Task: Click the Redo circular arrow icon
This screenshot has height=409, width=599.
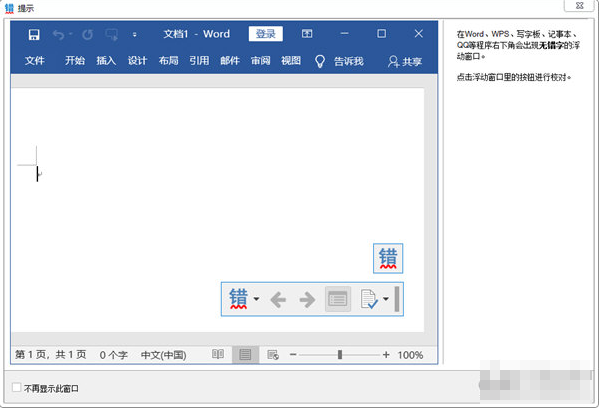Action: (x=87, y=35)
